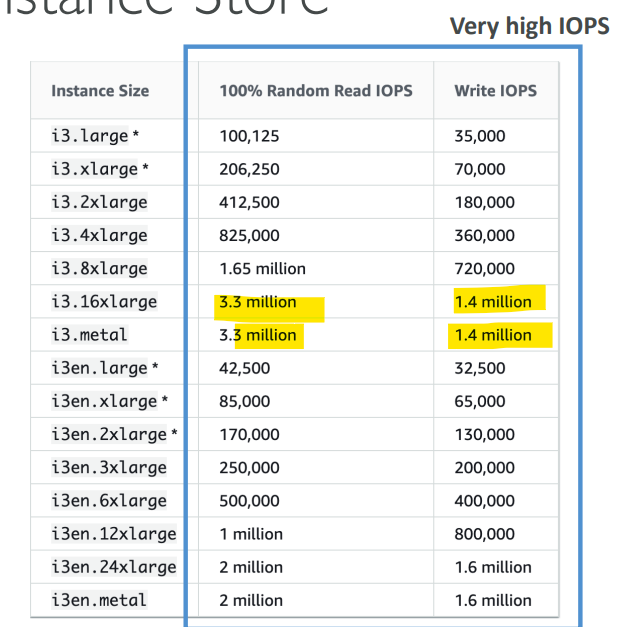The height and width of the screenshot is (627, 627).
Task: Click the read IOPS value 100,125
Action: (249, 136)
